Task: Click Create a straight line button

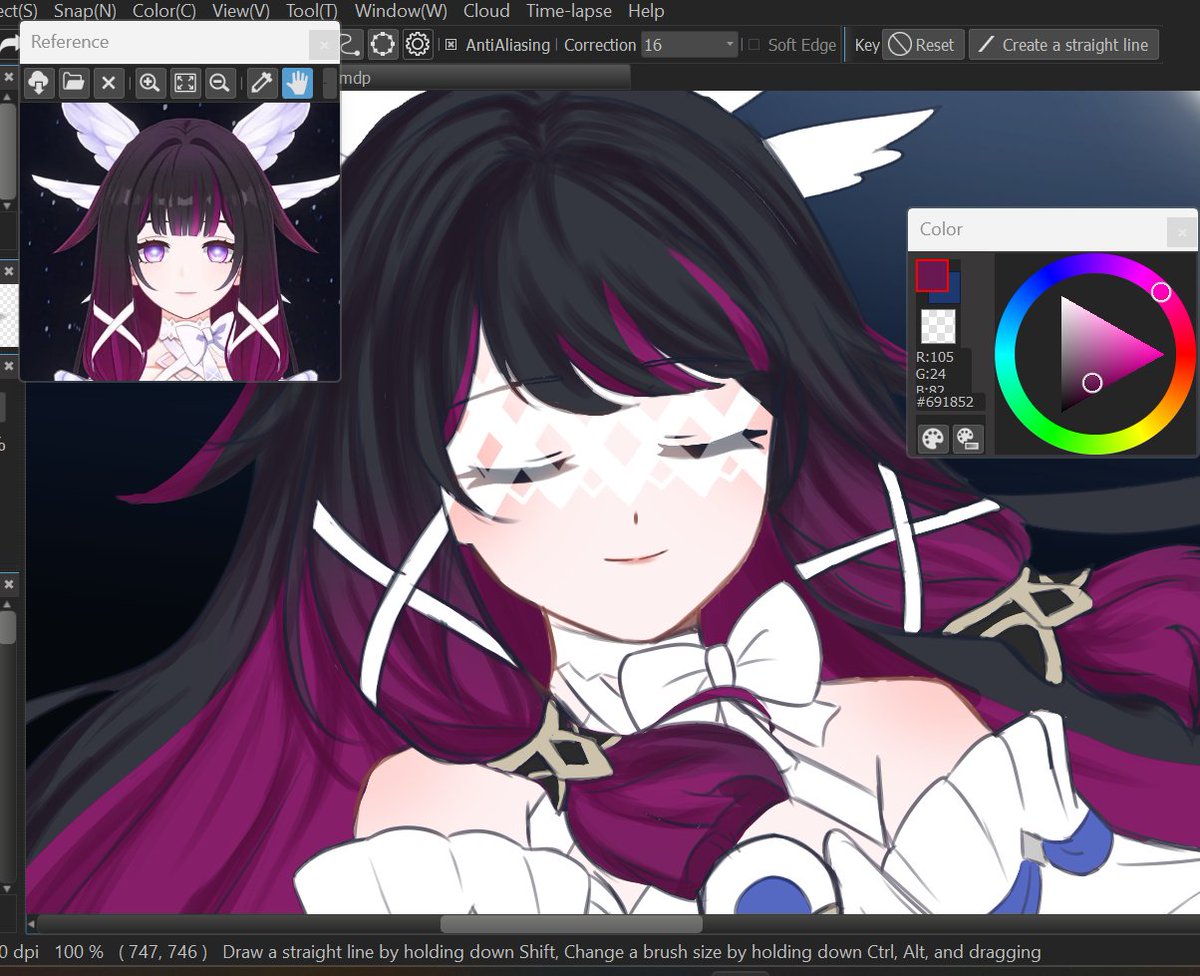Action: 1064,45
